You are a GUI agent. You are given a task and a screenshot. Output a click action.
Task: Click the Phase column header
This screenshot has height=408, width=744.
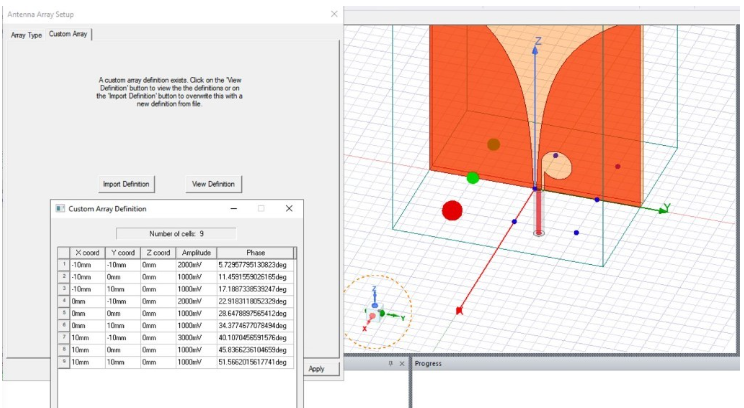[254, 253]
